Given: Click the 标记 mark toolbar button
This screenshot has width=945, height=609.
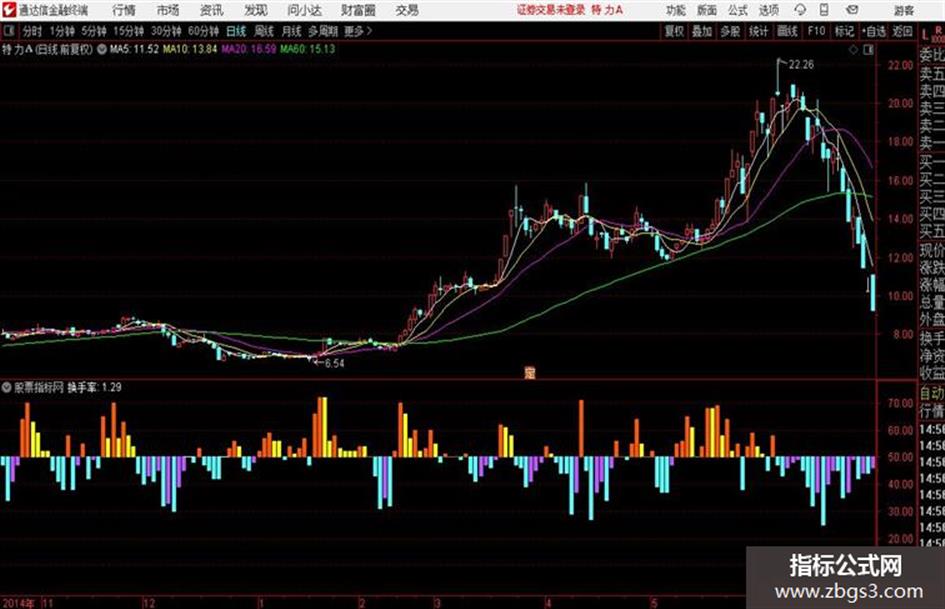Looking at the screenshot, I should (844, 31).
